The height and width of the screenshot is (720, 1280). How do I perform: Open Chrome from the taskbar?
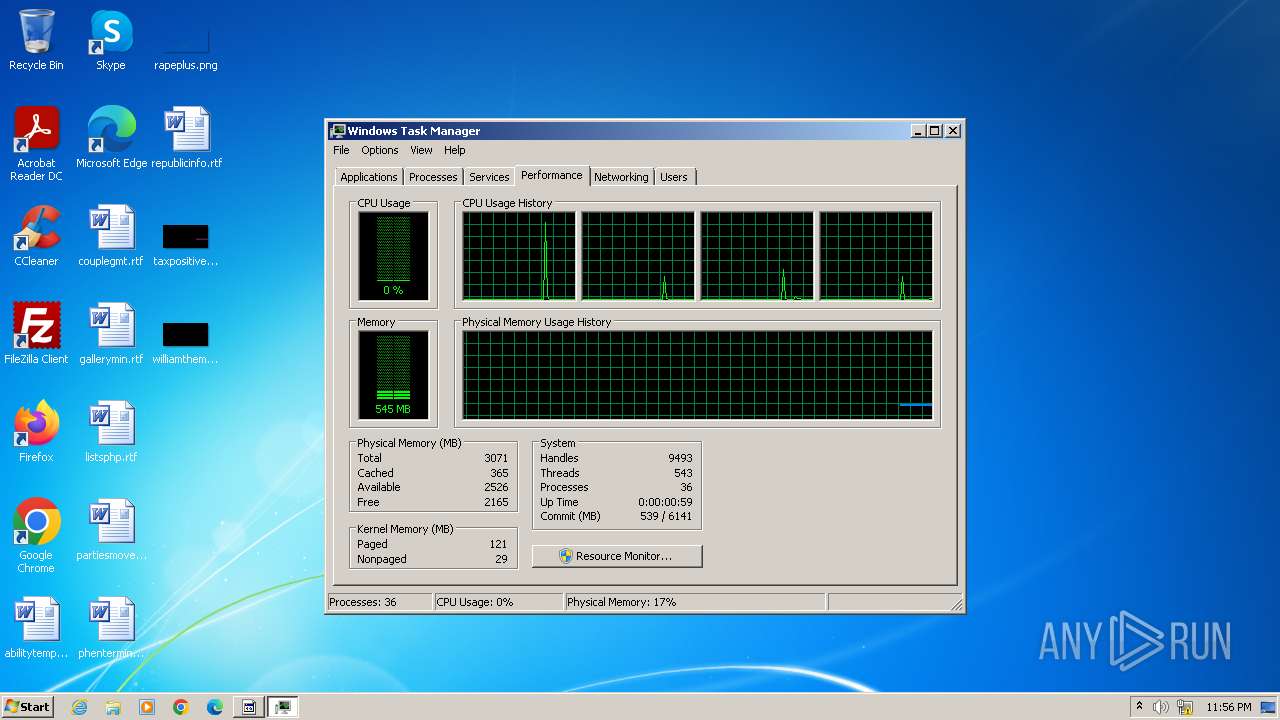[x=181, y=707]
